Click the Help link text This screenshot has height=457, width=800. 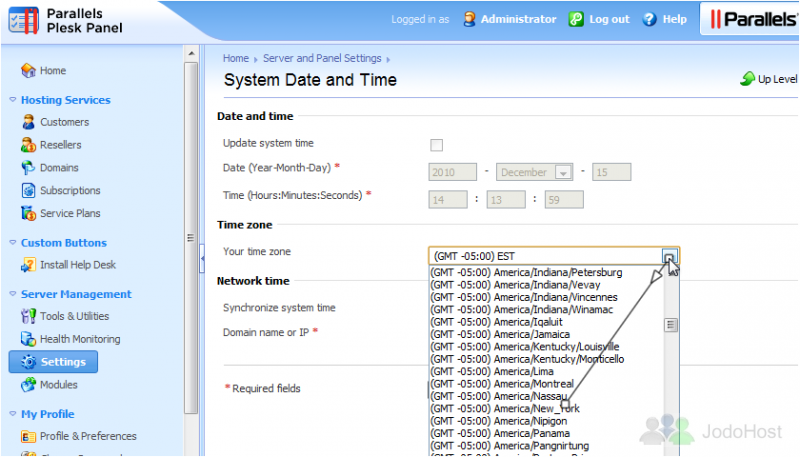tap(674, 19)
